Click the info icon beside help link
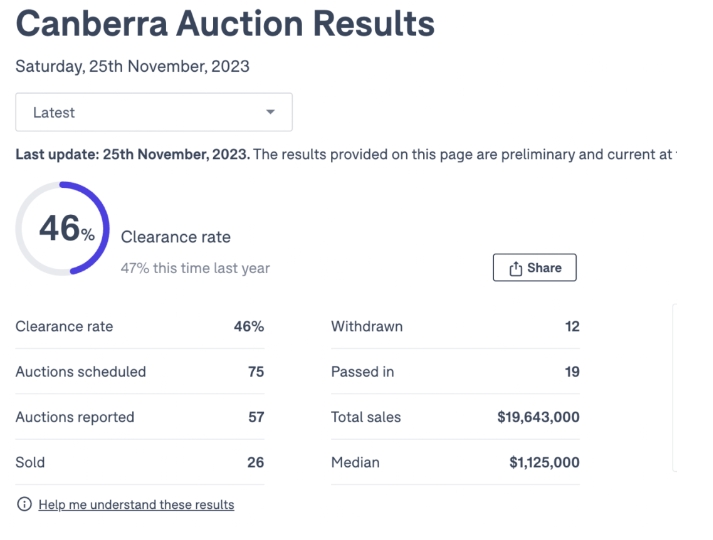Viewport: 713px width, 540px height. point(24,504)
